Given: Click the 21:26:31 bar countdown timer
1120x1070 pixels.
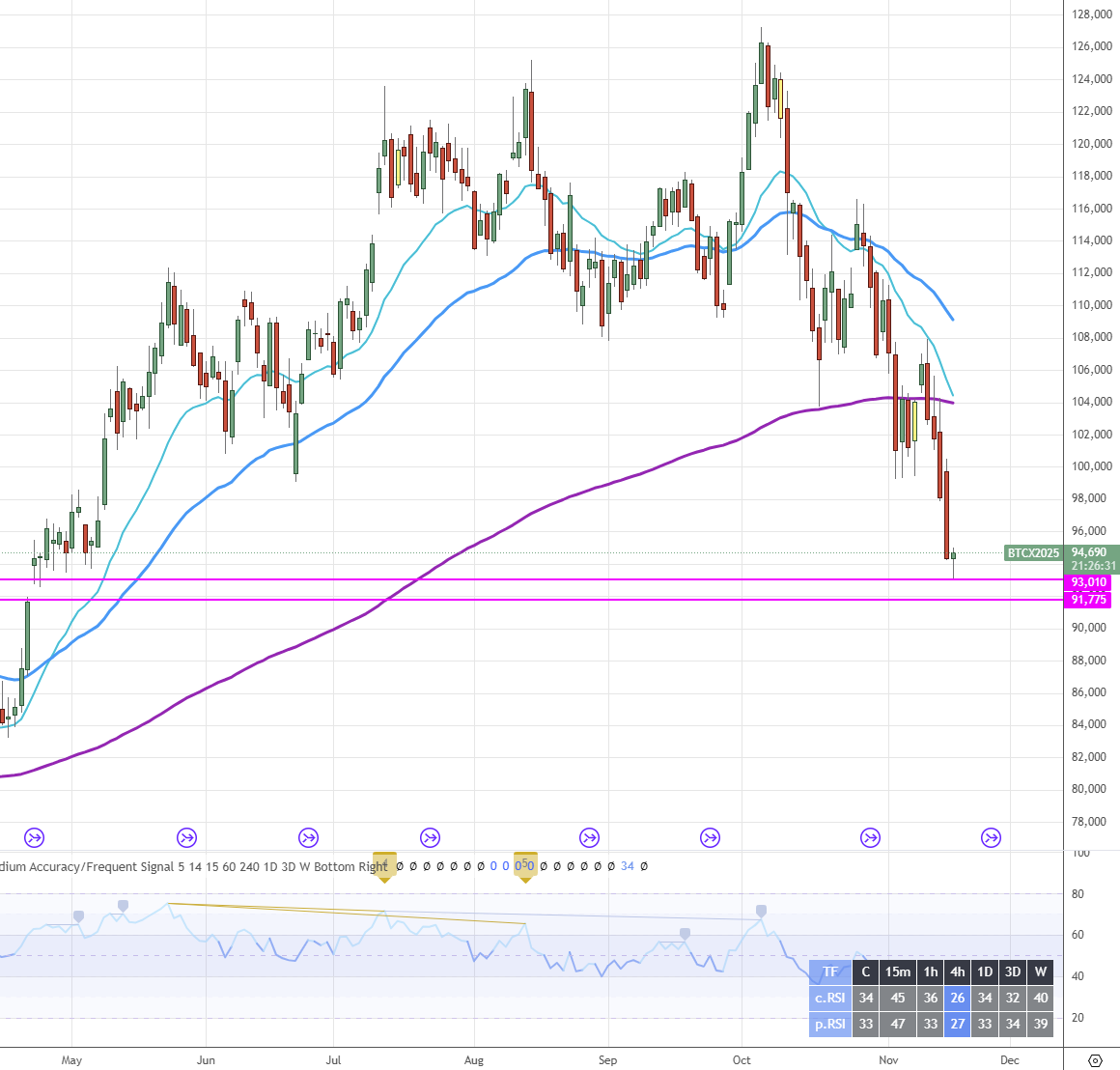Looking at the screenshot, I should (1093, 566).
